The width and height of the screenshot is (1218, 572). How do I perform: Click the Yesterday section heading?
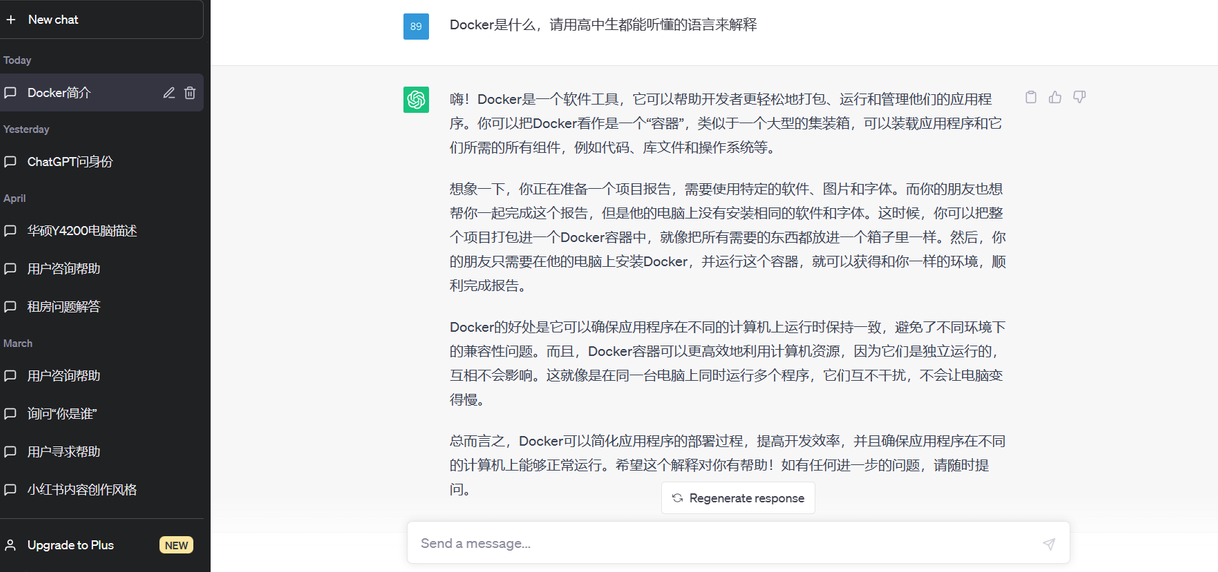coord(27,129)
